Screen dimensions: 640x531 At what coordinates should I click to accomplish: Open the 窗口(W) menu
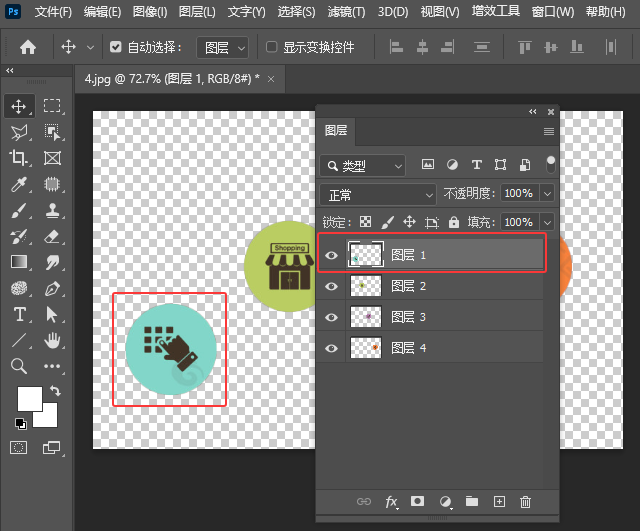point(553,12)
